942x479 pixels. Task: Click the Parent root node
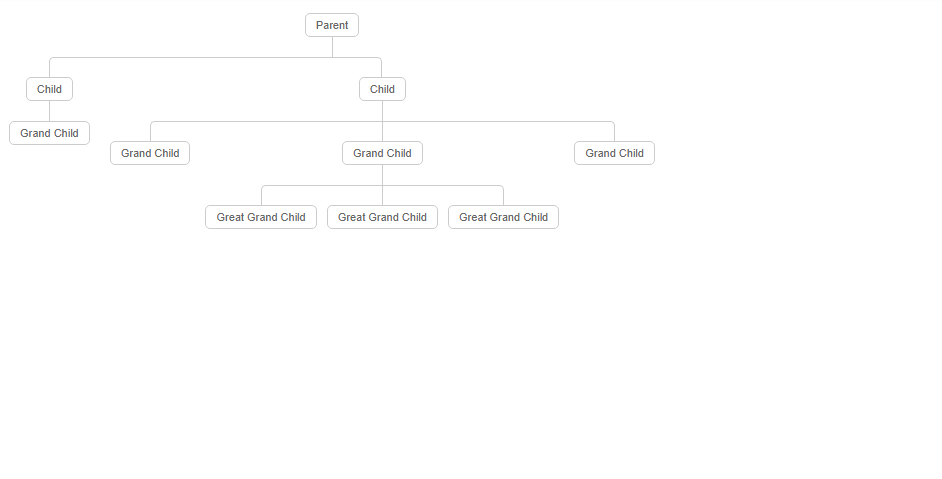[332, 25]
